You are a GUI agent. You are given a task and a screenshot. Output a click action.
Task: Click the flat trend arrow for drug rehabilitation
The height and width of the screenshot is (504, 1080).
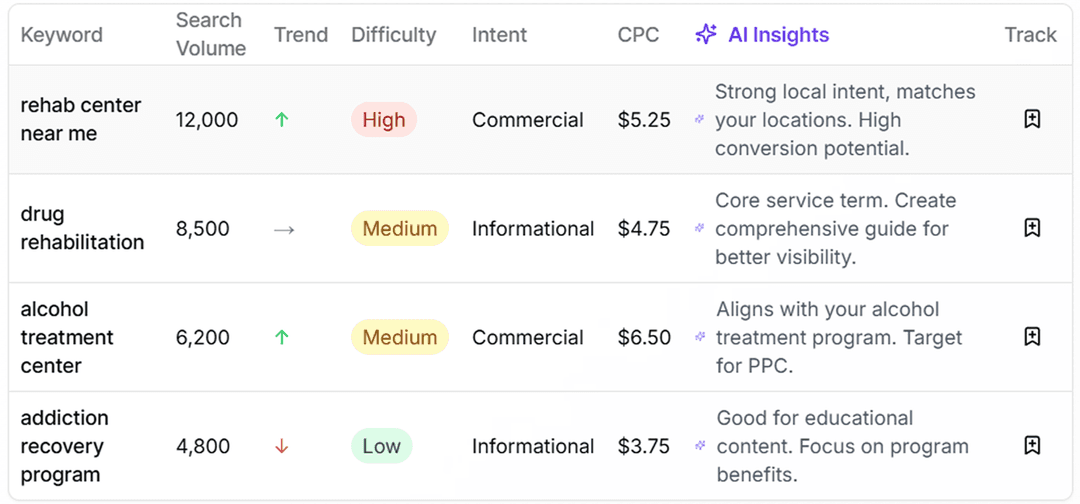coord(284,229)
